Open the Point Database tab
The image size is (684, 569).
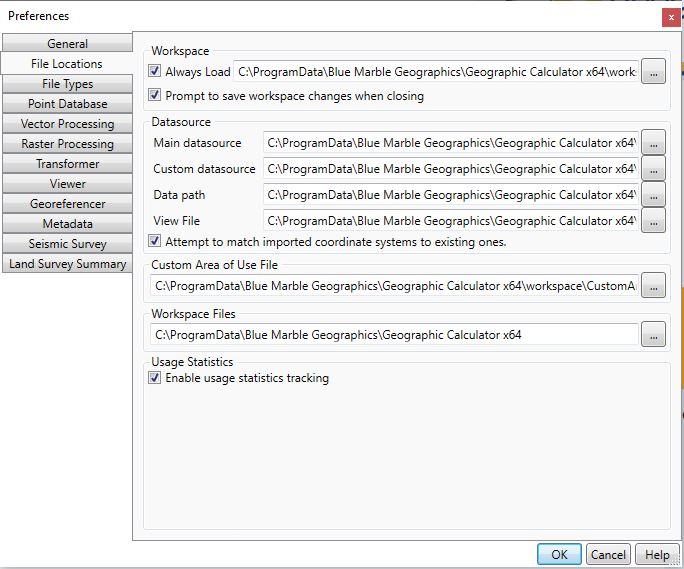tap(67, 104)
